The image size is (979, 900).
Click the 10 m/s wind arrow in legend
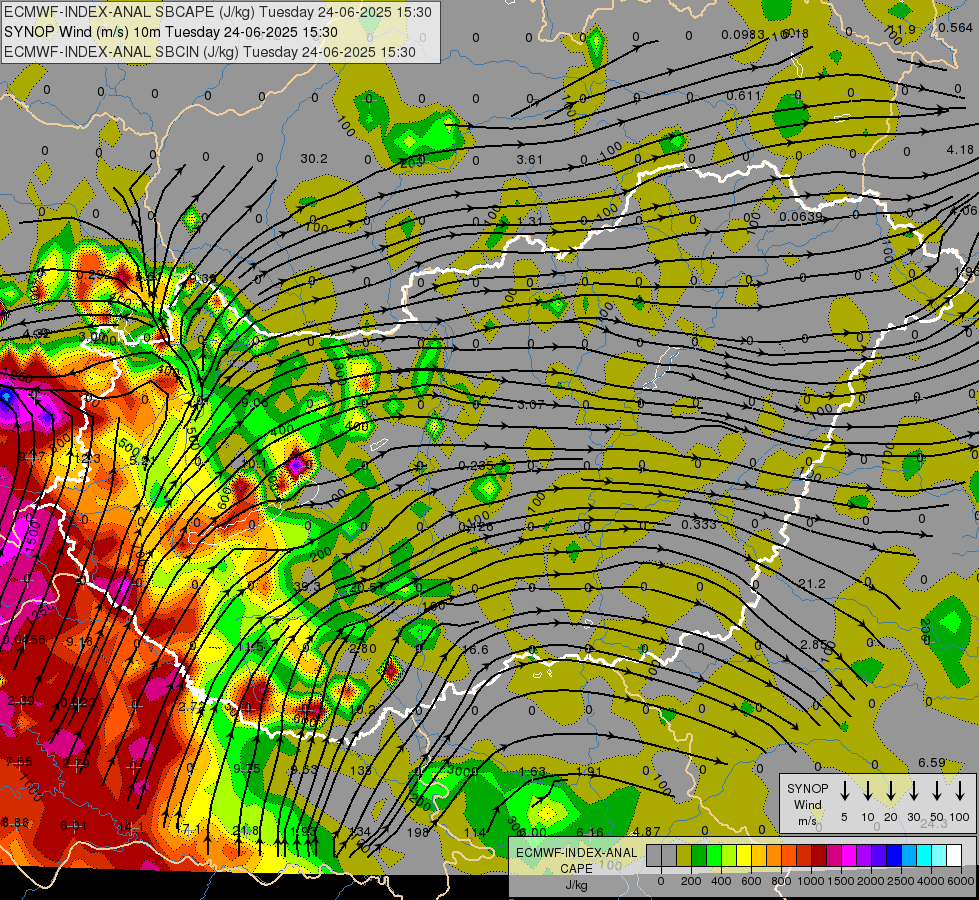point(867,791)
